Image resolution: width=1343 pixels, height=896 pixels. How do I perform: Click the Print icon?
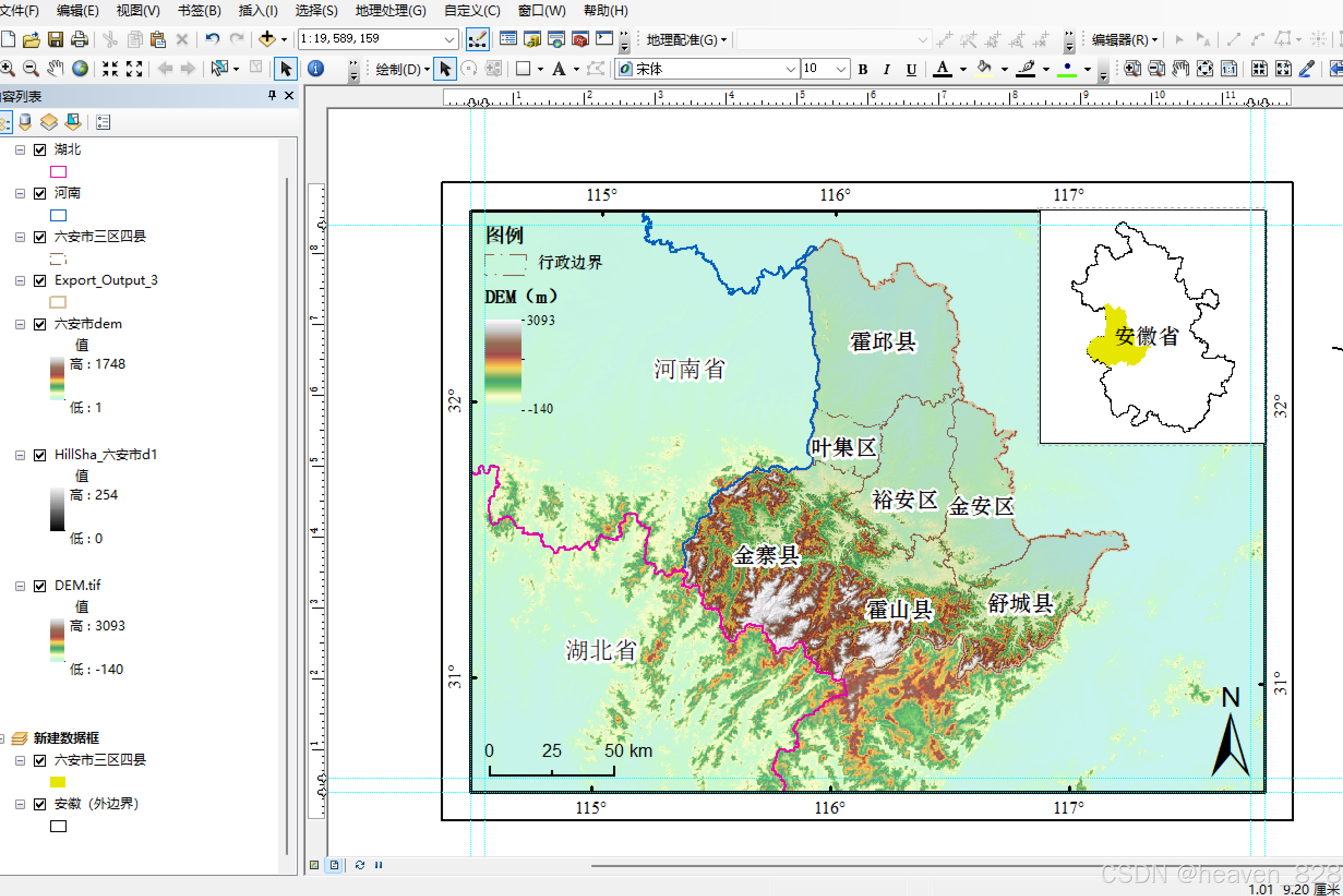pyautogui.click(x=79, y=39)
